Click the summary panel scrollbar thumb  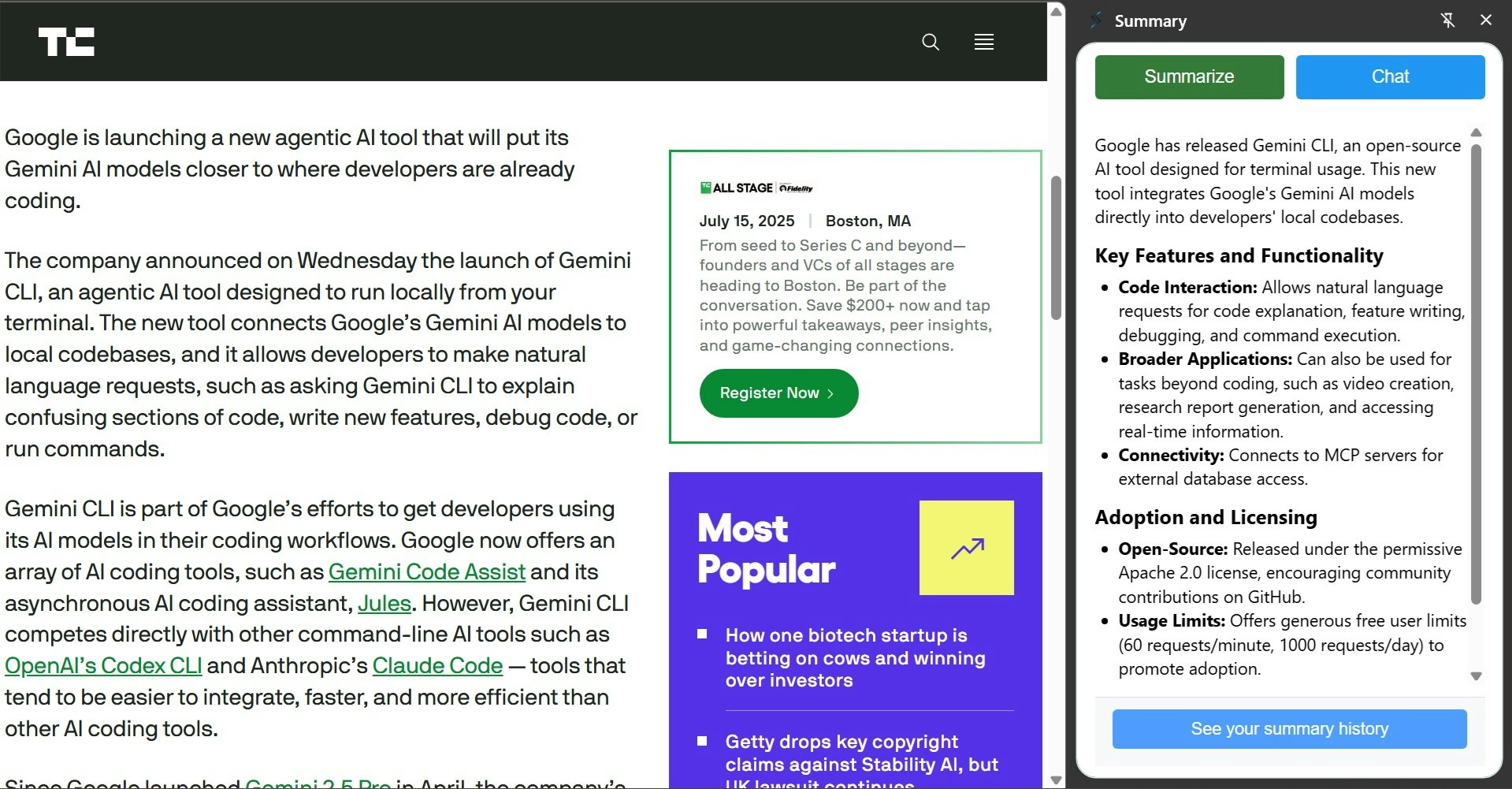[x=1477, y=374]
